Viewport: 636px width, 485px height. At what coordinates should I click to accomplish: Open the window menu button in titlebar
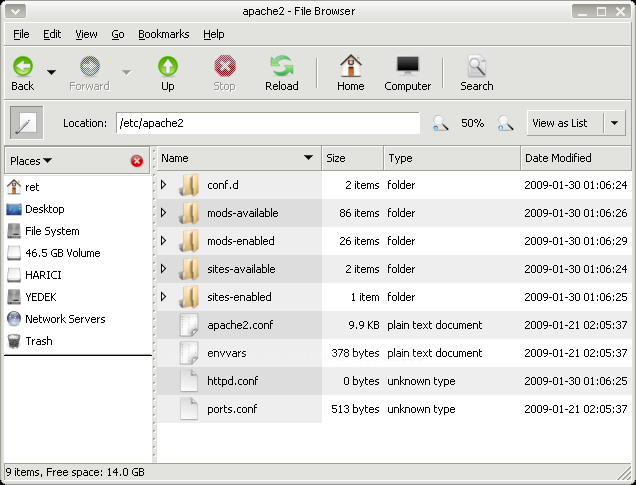15,11
